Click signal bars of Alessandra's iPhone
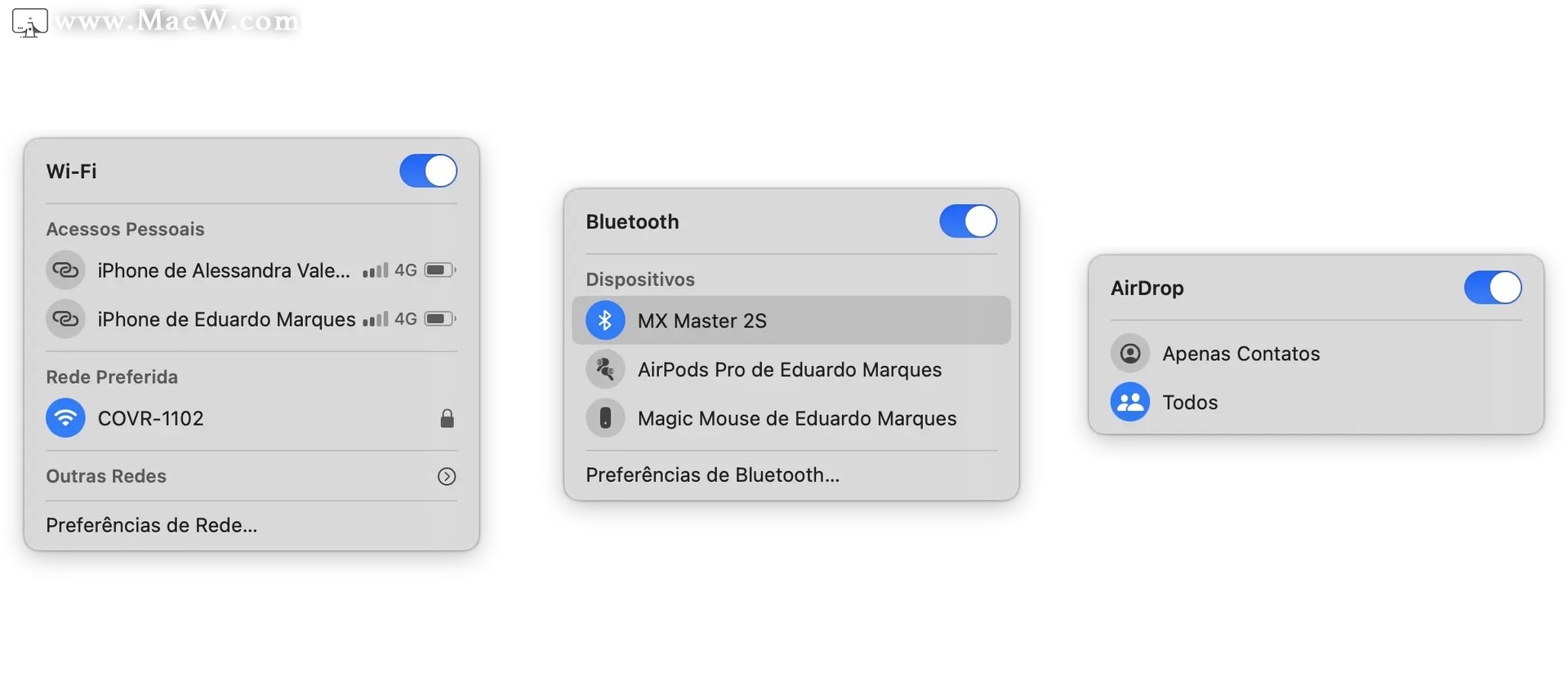 (376, 269)
